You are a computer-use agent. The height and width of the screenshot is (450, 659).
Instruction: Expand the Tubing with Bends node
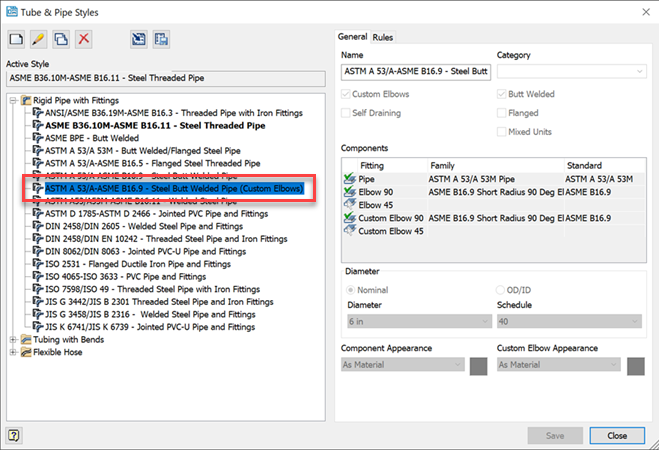click(x=13, y=339)
